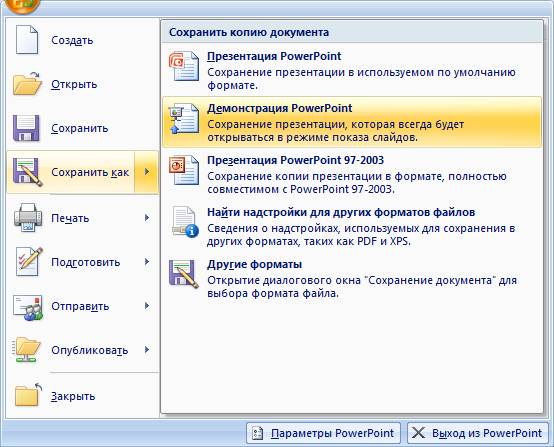Viewport: 554px width, 447px height.
Task: Select Найти надстройки для других форматов файлов
Action: [352, 226]
